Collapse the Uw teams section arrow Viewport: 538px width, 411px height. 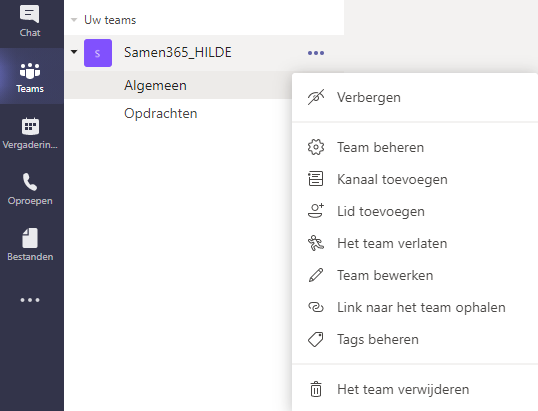pos(74,20)
